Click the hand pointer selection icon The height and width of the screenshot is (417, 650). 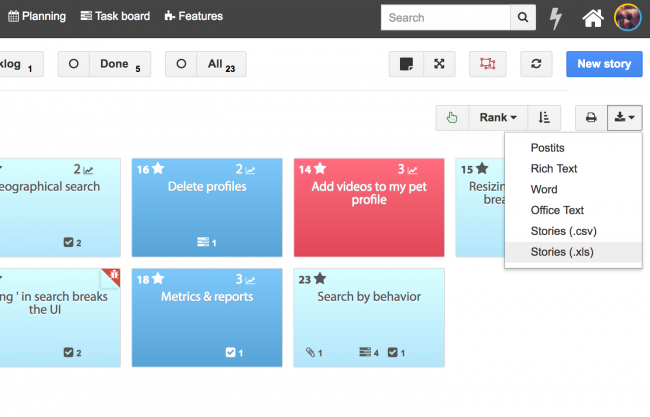point(452,117)
